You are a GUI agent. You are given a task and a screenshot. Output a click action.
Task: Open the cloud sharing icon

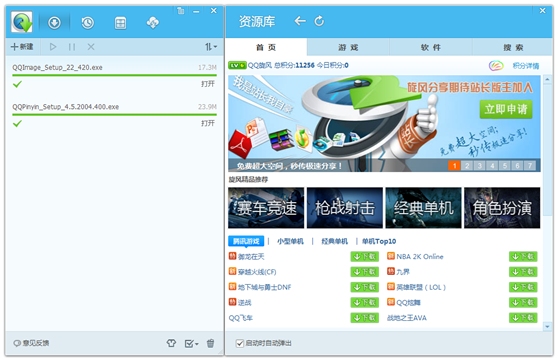[153, 23]
